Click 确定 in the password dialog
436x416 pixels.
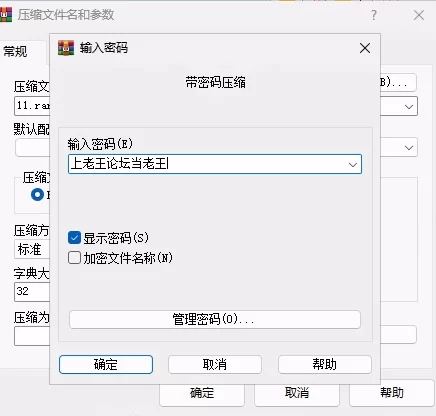[x=106, y=364]
